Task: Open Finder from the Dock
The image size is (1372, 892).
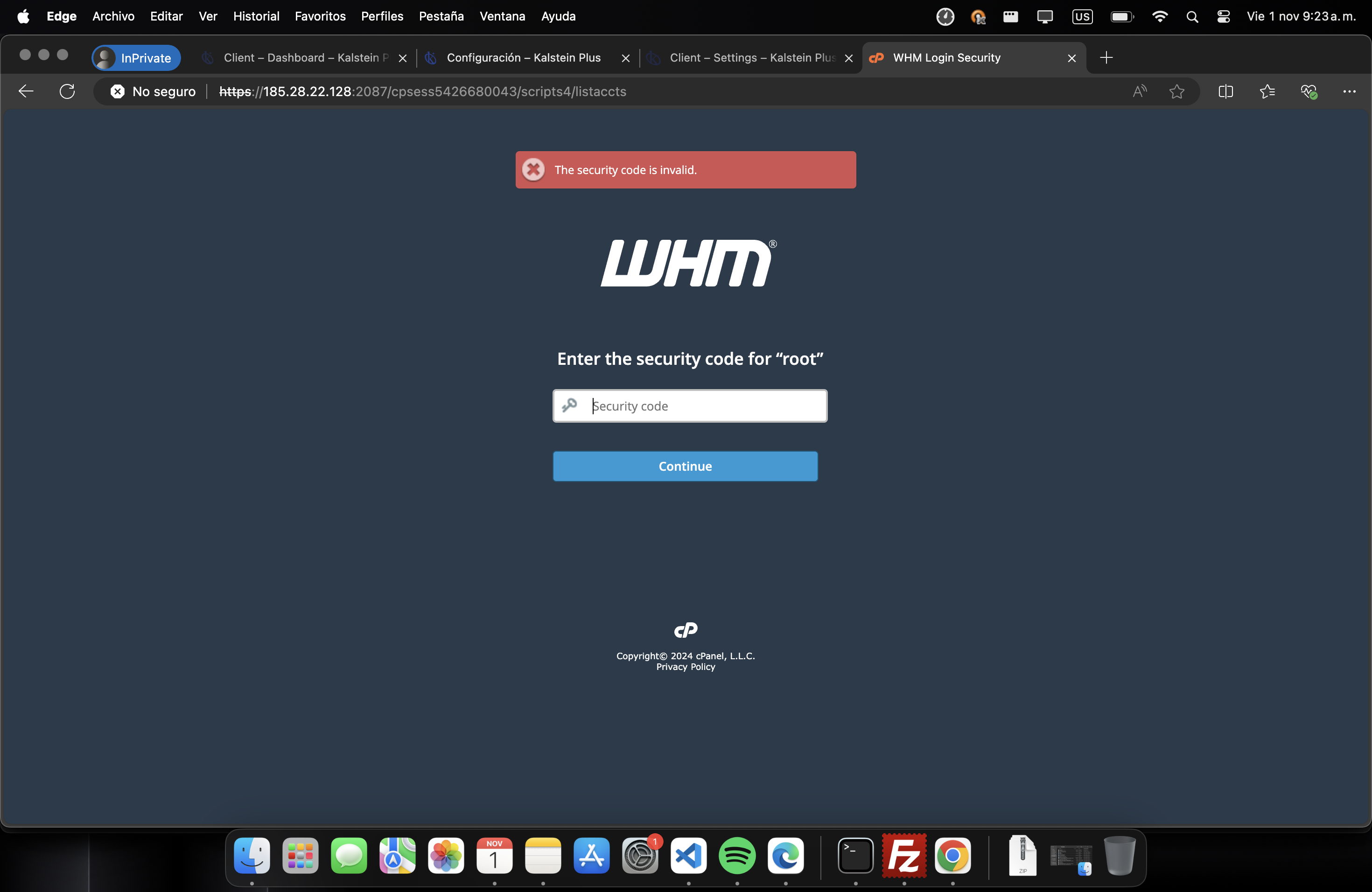Action: click(252, 856)
